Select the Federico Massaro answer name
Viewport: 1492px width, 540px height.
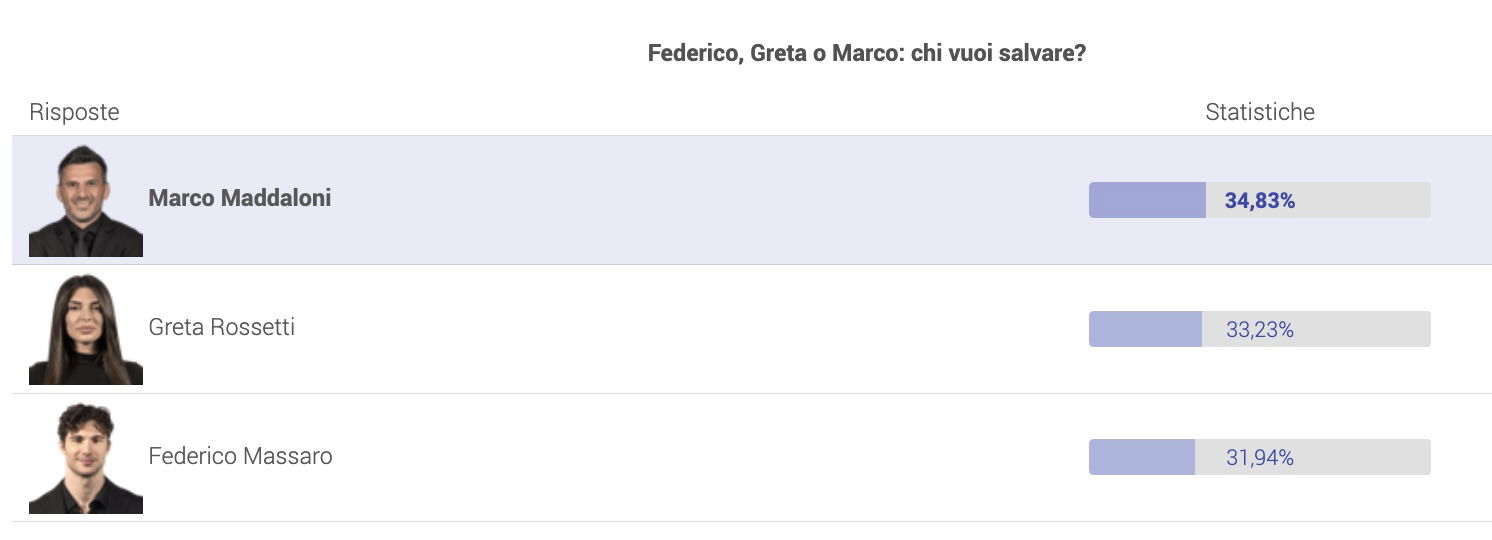[x=240, y=456]
